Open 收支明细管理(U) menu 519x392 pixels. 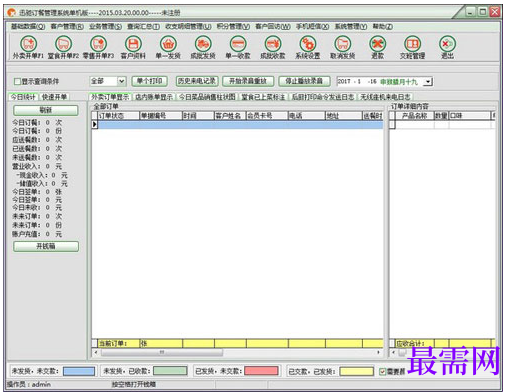[188, 26]
